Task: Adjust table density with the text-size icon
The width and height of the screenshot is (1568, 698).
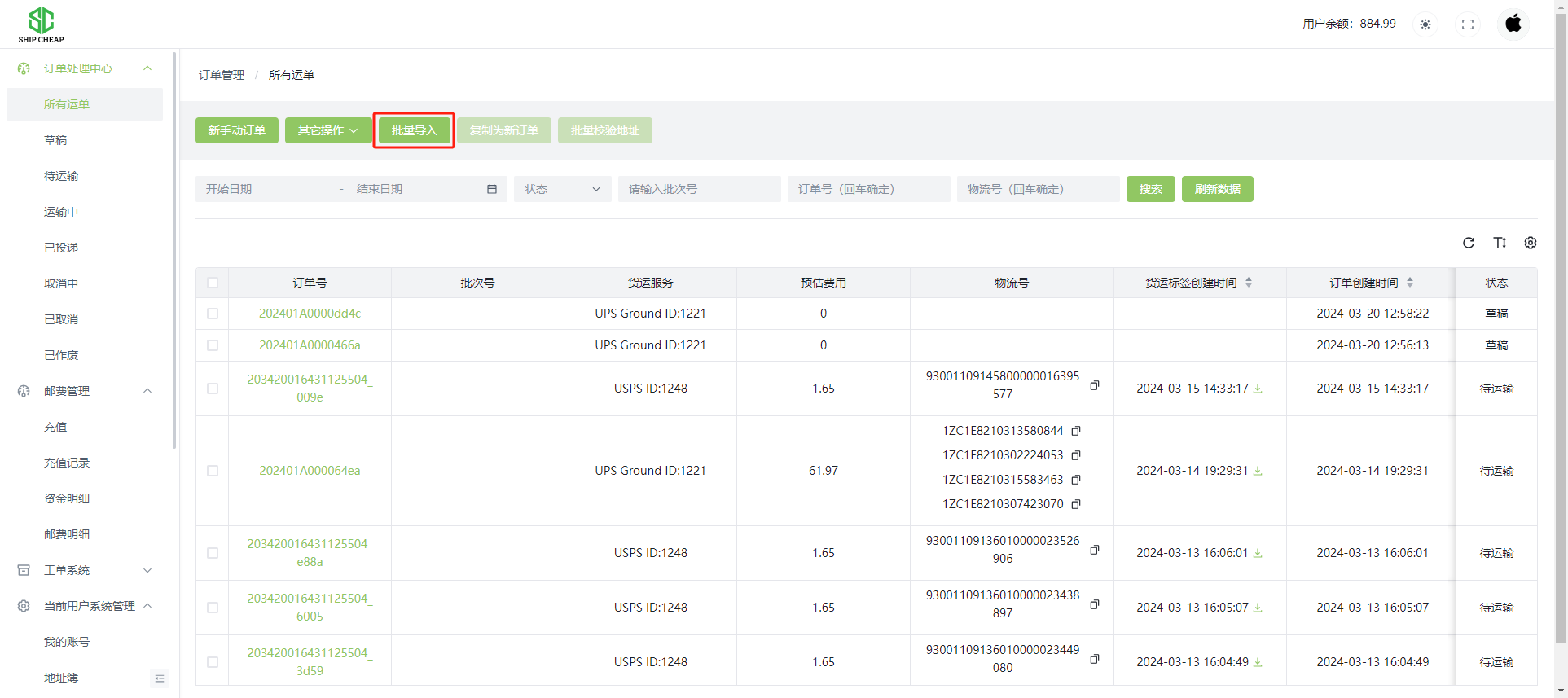Action: [1500, 243]
